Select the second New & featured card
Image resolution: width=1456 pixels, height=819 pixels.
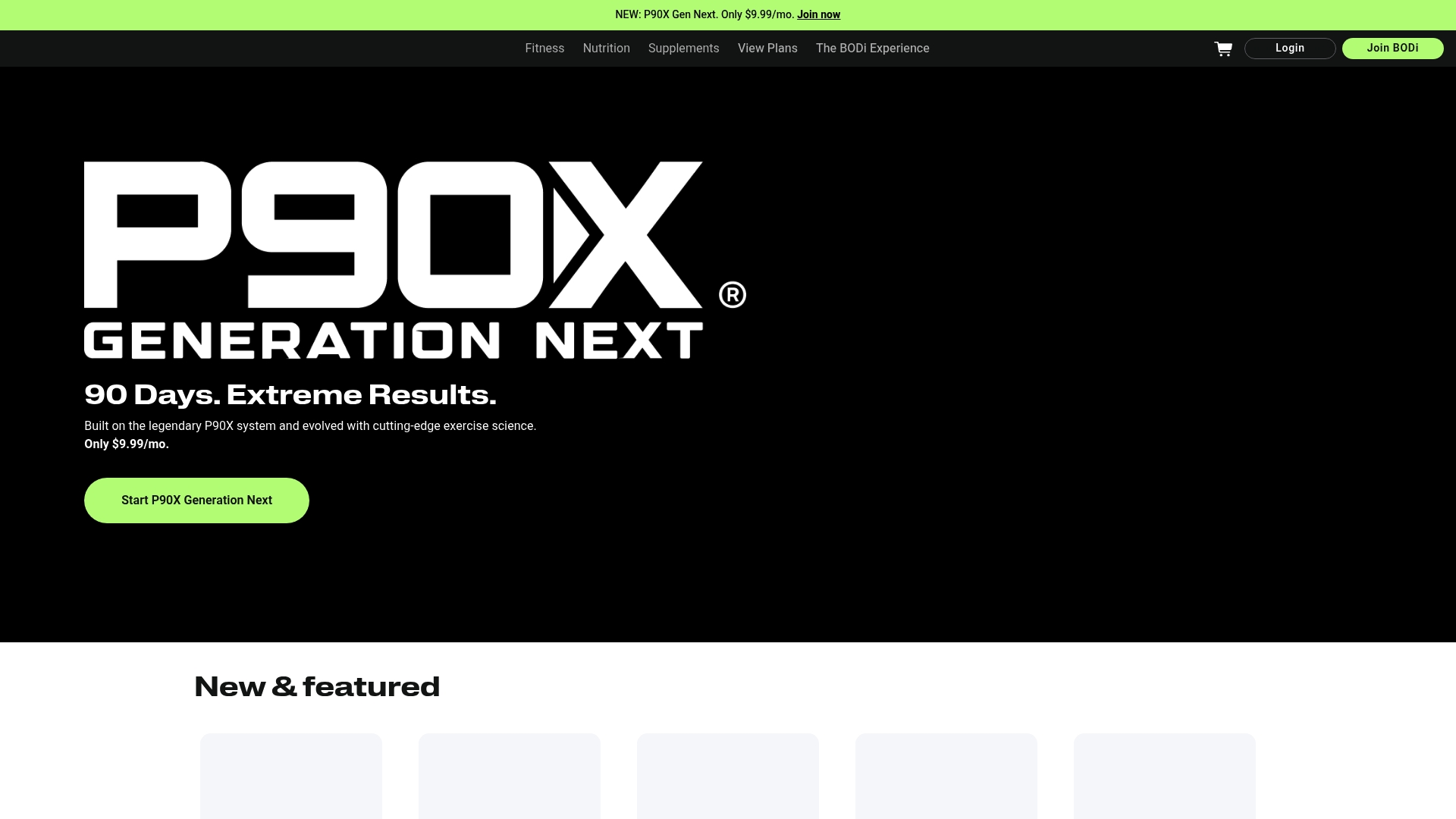(x=509, y=776)
